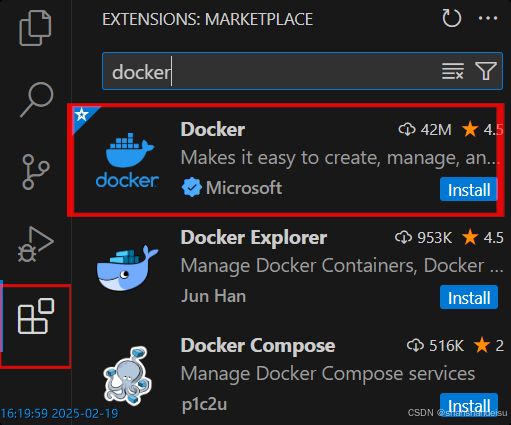Install the Docker Explorer extension
511x425 pixels.
(x=469, y=297)
